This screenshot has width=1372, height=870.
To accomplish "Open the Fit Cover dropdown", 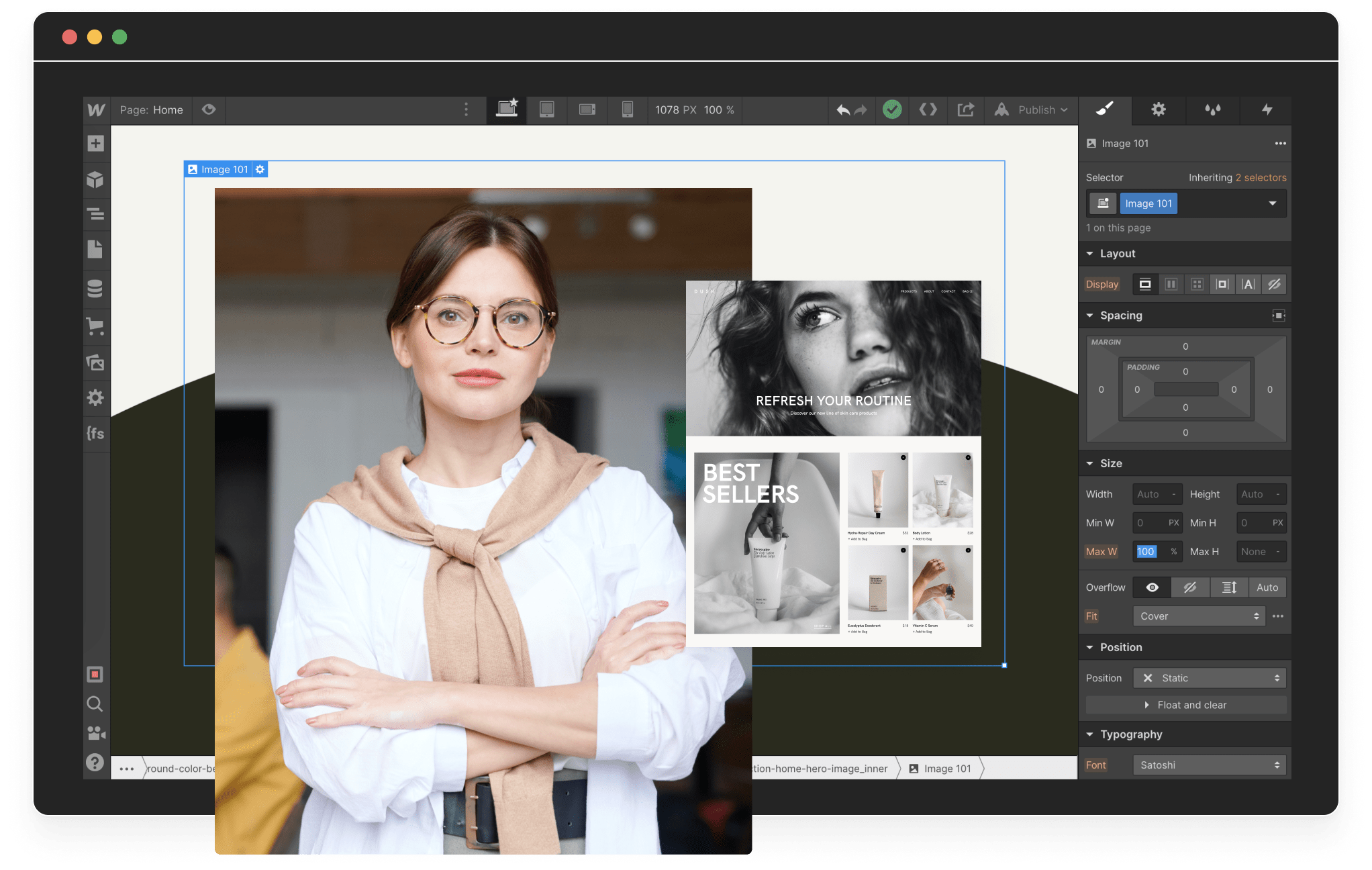I will (x=1199, y=616).
